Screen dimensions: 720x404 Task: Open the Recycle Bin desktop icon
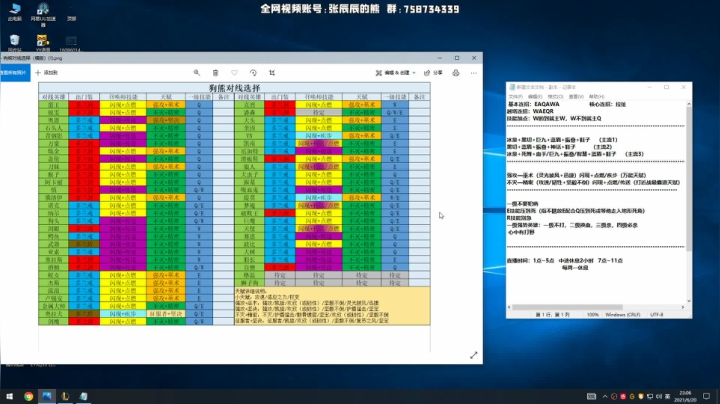pyautogui.click(x=15, y=43)
